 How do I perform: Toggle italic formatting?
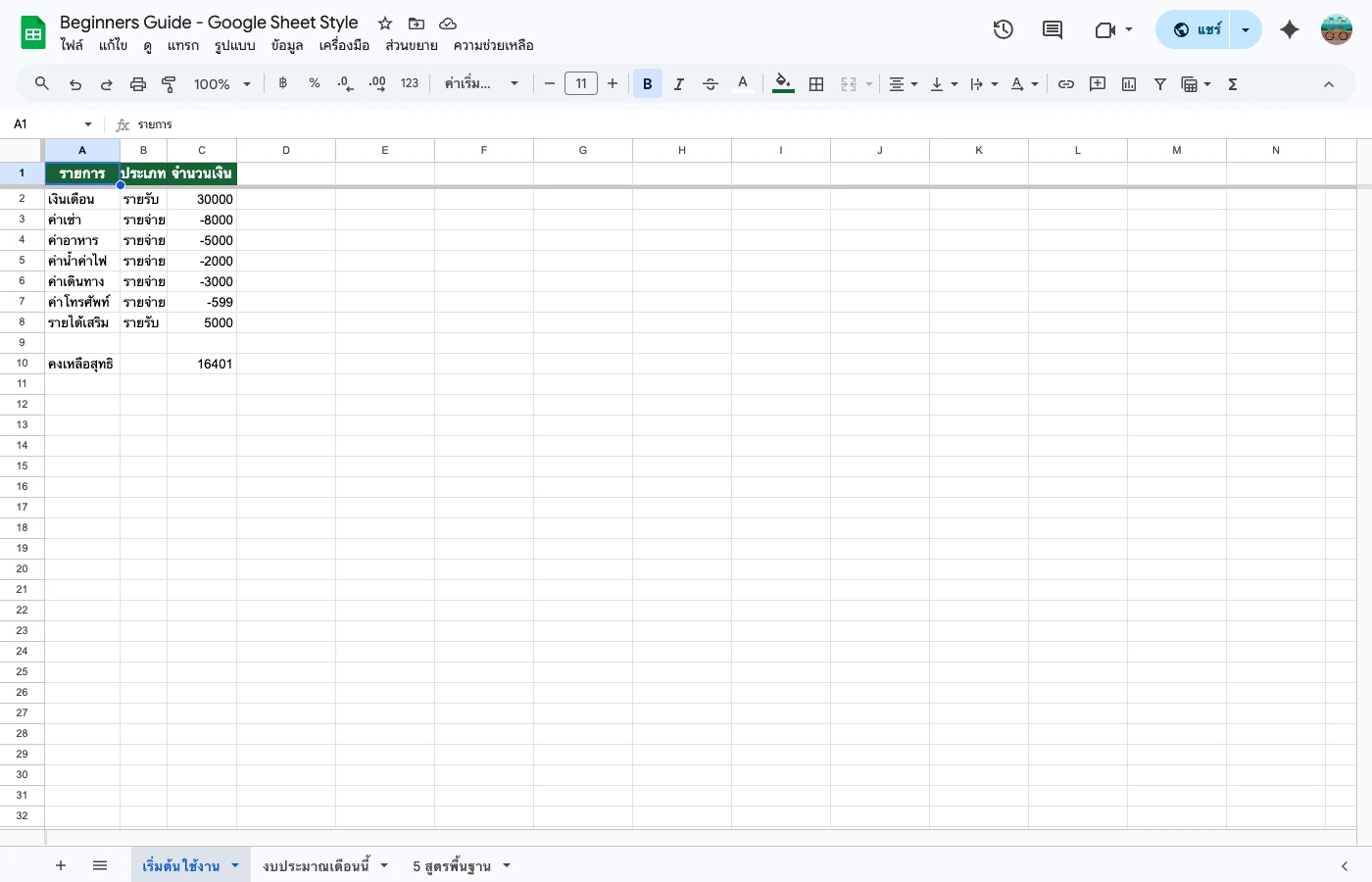click(679, 83)
